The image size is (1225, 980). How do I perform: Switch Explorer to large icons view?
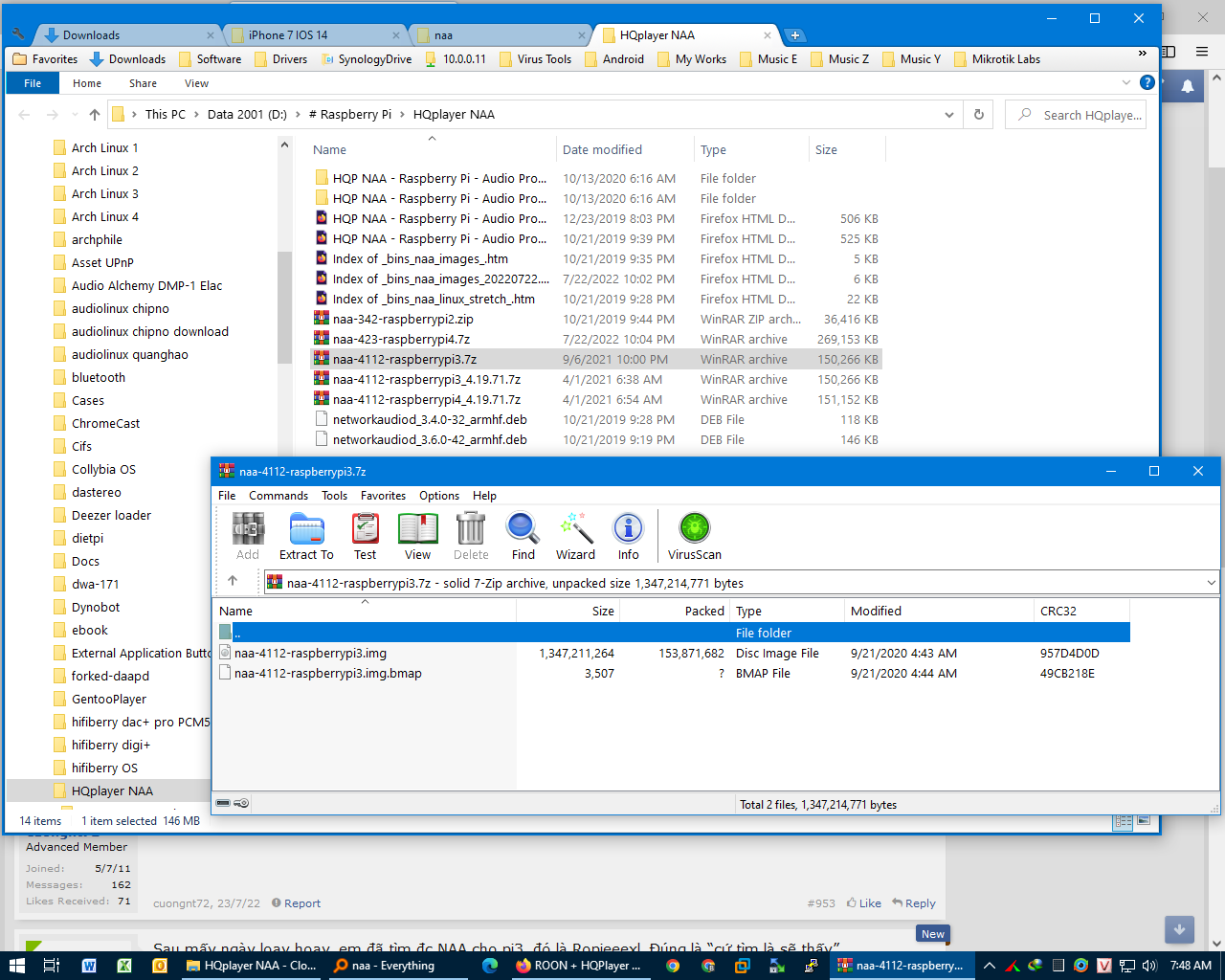pyautogui.click(x=1144, y=821)
